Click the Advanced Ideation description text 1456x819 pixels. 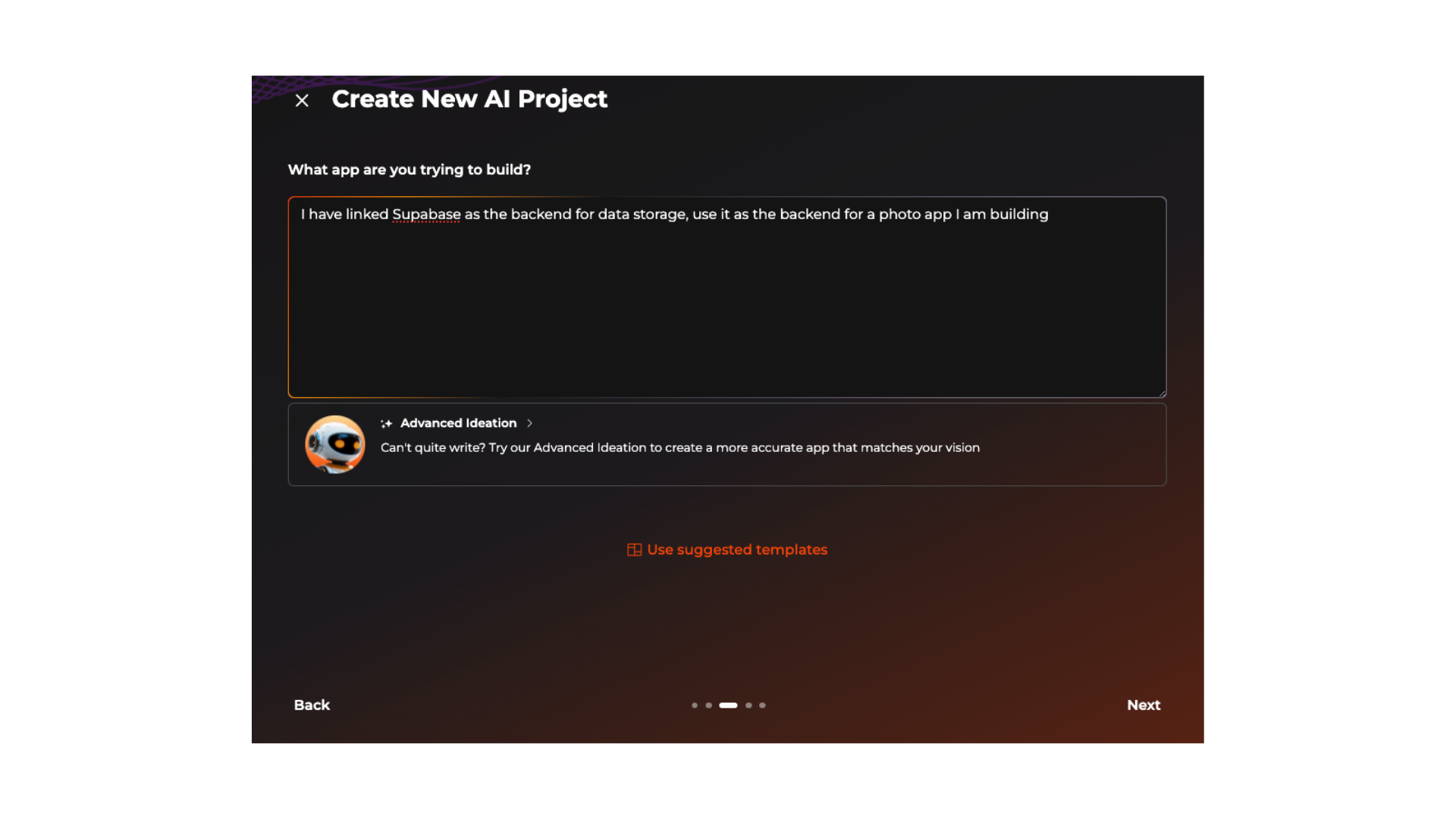point(679,447)
